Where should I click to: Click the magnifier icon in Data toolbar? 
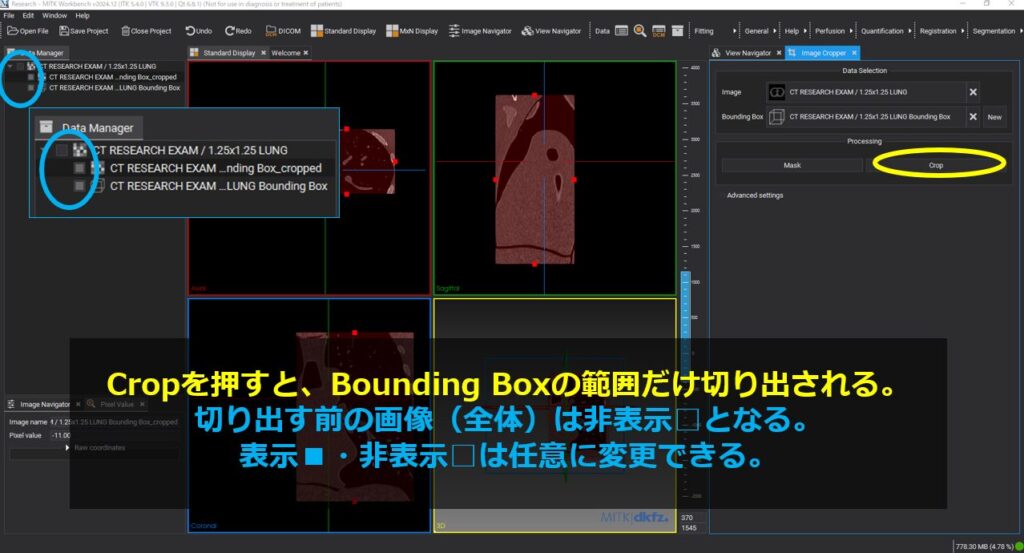tap(640, 31)
